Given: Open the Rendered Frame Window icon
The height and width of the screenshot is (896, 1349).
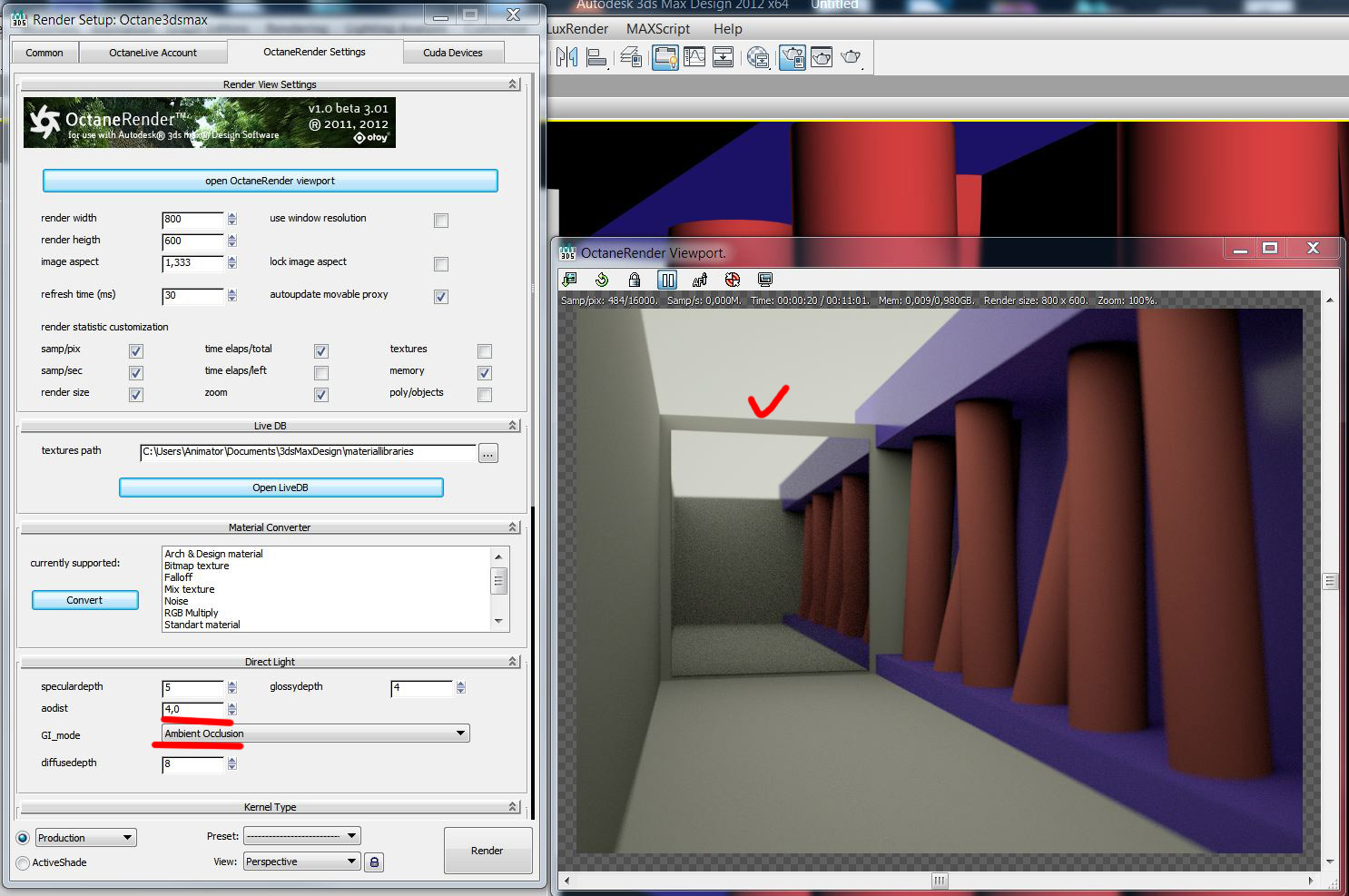Looking at the screenshot, I should point(822,58).
